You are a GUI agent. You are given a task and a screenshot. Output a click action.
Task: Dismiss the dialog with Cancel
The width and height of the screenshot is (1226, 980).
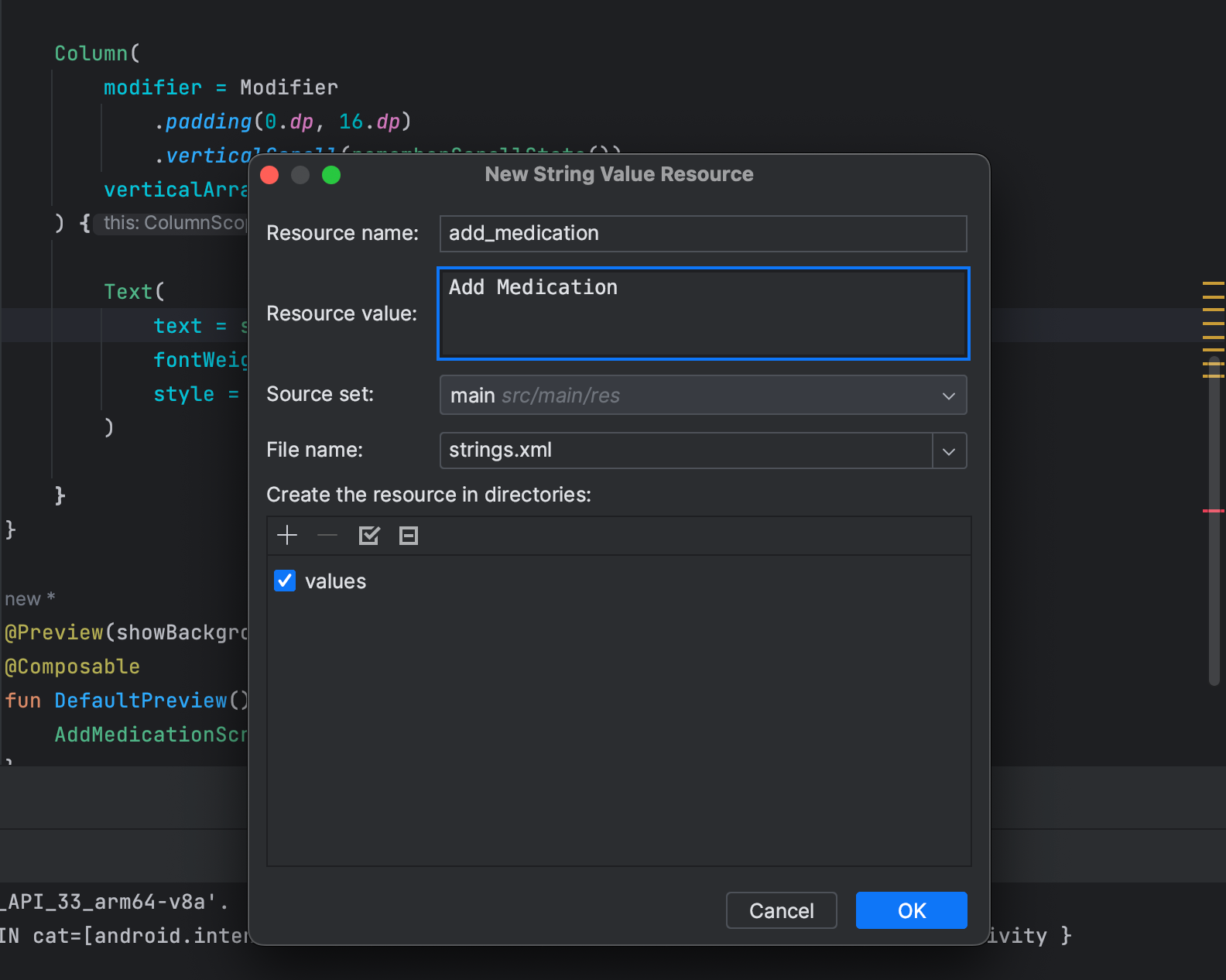782,910
